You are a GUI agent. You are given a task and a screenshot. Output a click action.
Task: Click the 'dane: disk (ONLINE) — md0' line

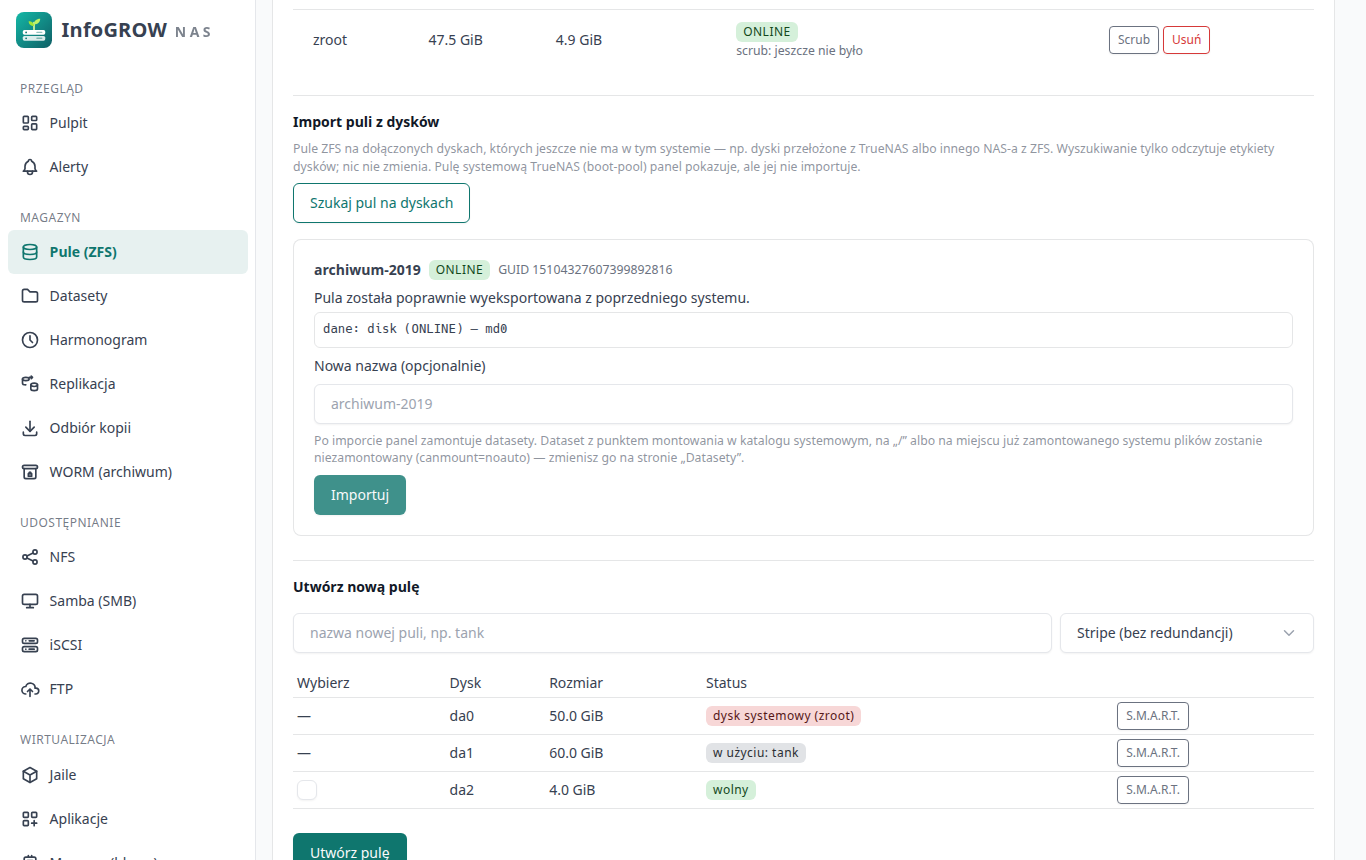803,329
